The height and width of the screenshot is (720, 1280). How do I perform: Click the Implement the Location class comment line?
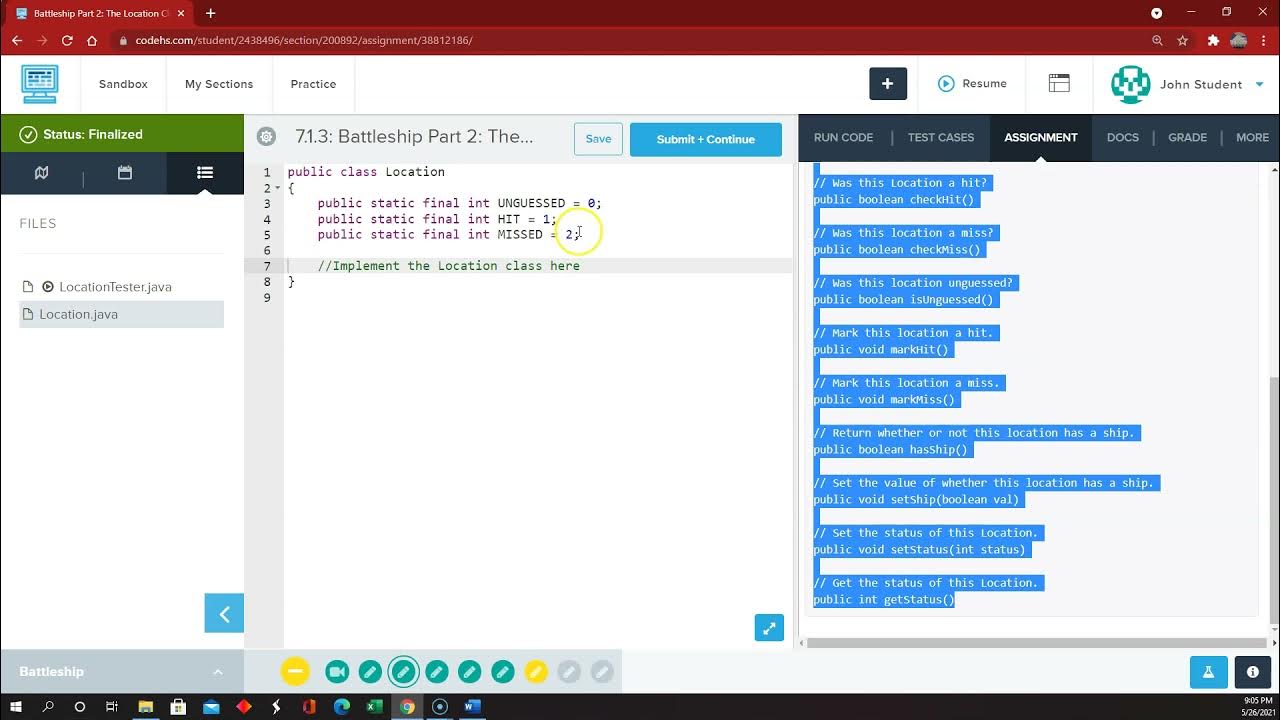(448, 266)
